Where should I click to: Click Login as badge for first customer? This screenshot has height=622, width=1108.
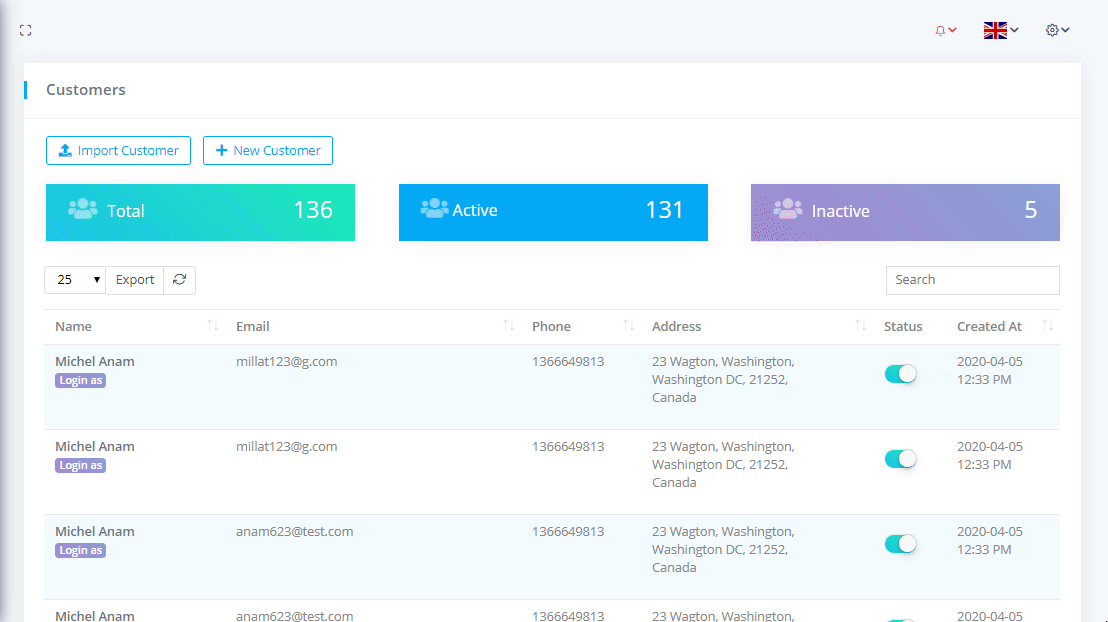pyautogui.click(x=80, y=381)
